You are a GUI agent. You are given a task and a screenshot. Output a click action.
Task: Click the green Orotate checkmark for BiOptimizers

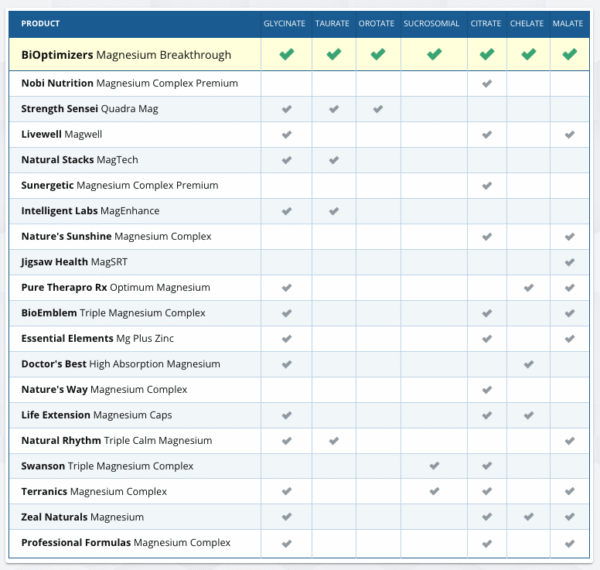[x=378, y=54]
